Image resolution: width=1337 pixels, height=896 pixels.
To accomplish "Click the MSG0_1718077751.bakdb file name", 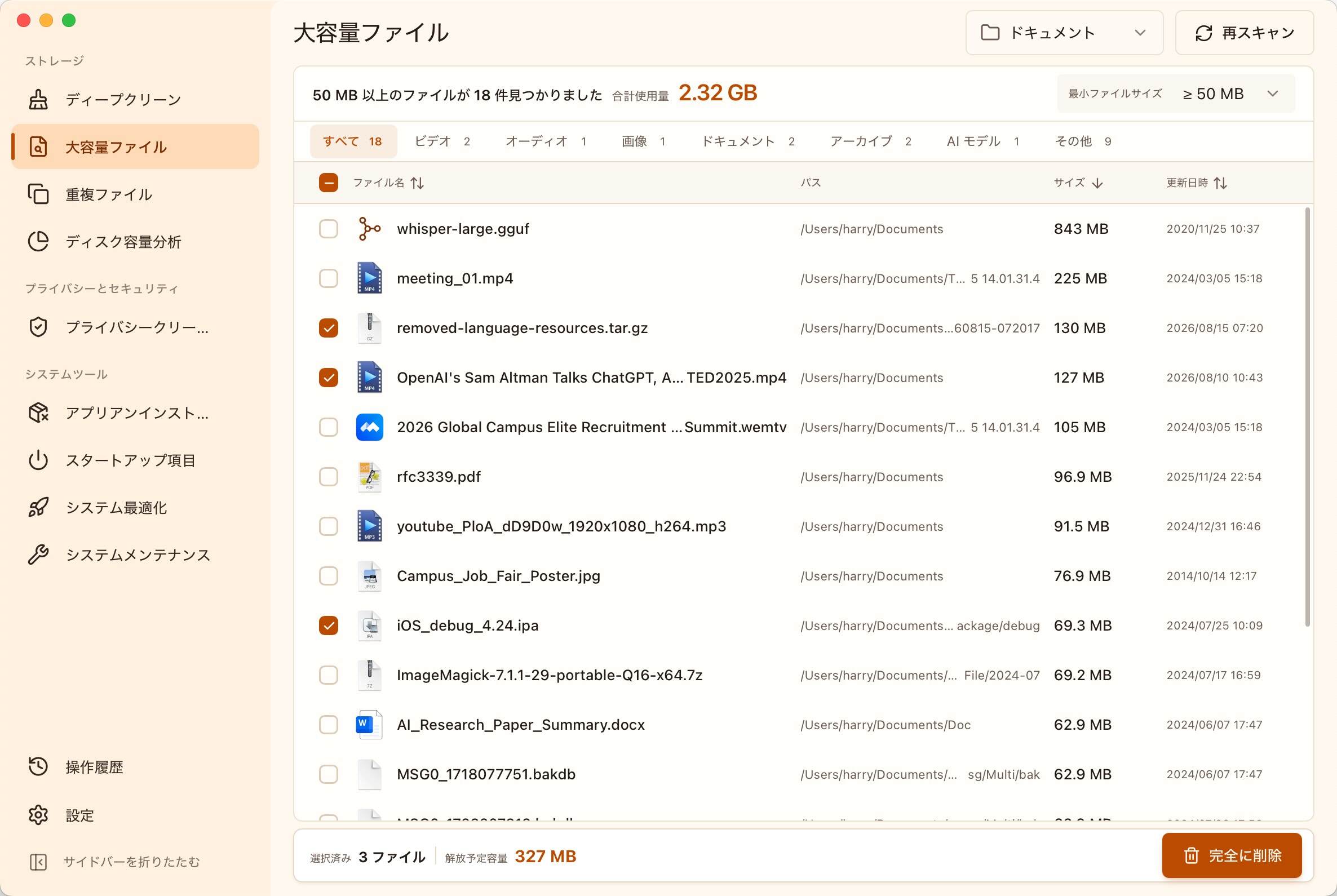I will [x=486, y=774].
